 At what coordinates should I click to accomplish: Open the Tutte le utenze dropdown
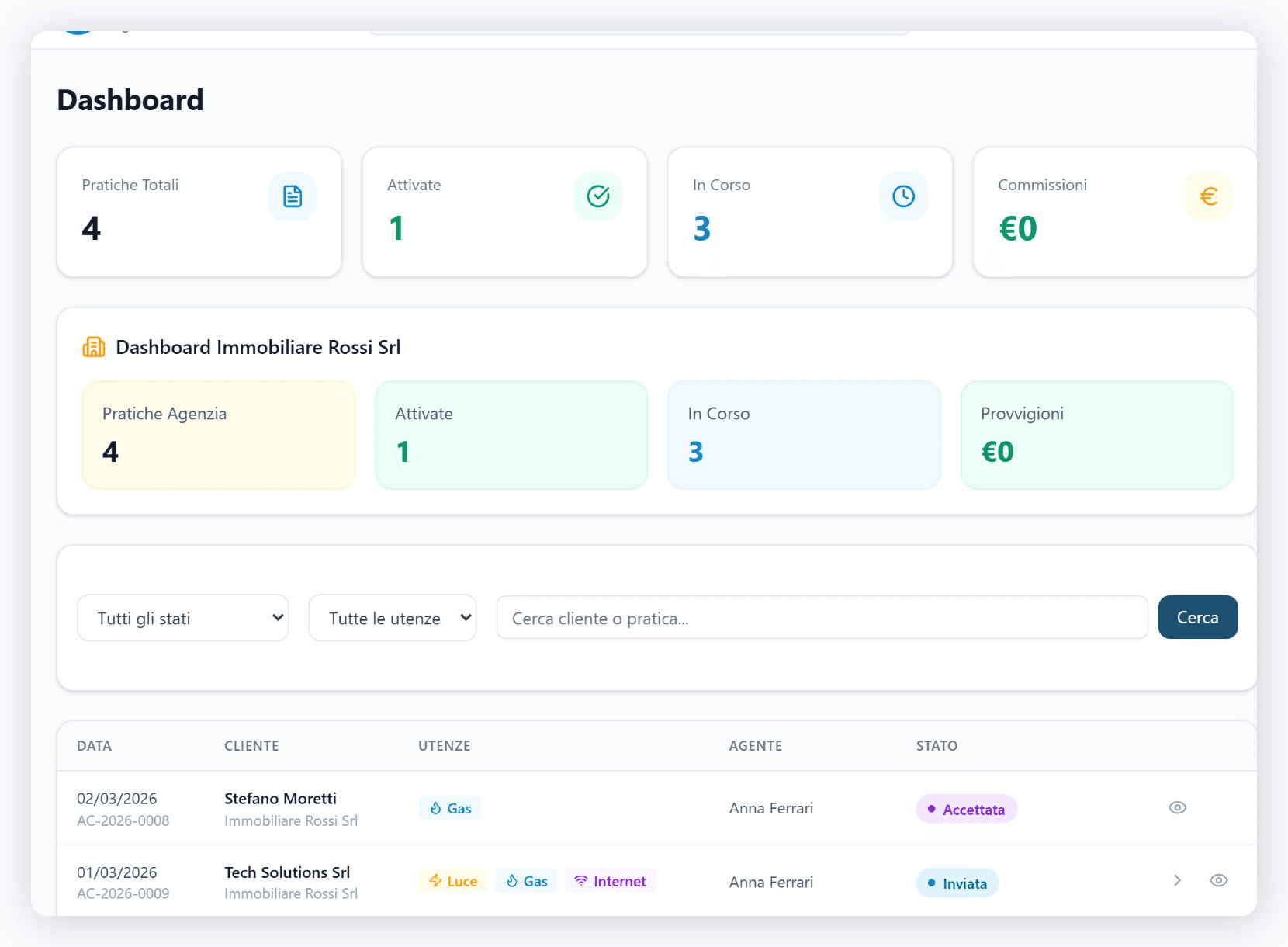coord(393,618)
